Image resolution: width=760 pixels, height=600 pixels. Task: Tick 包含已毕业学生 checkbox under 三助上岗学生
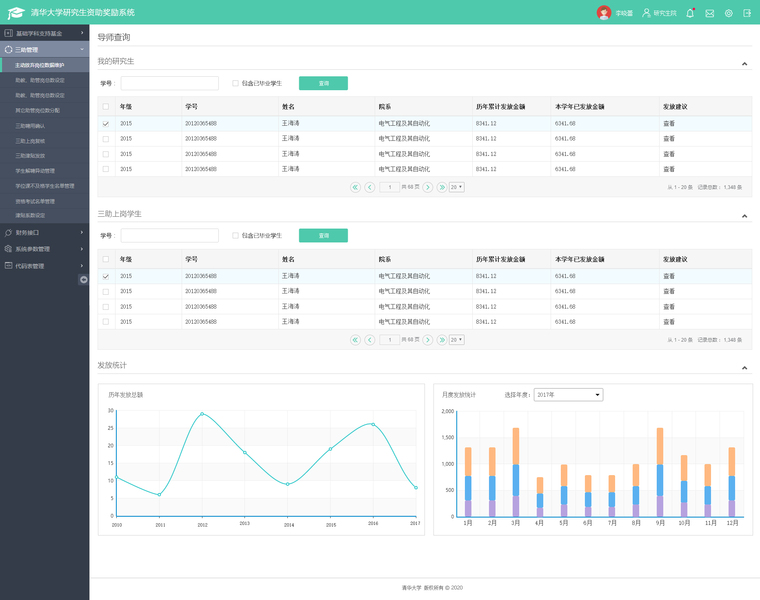point(236,236)
